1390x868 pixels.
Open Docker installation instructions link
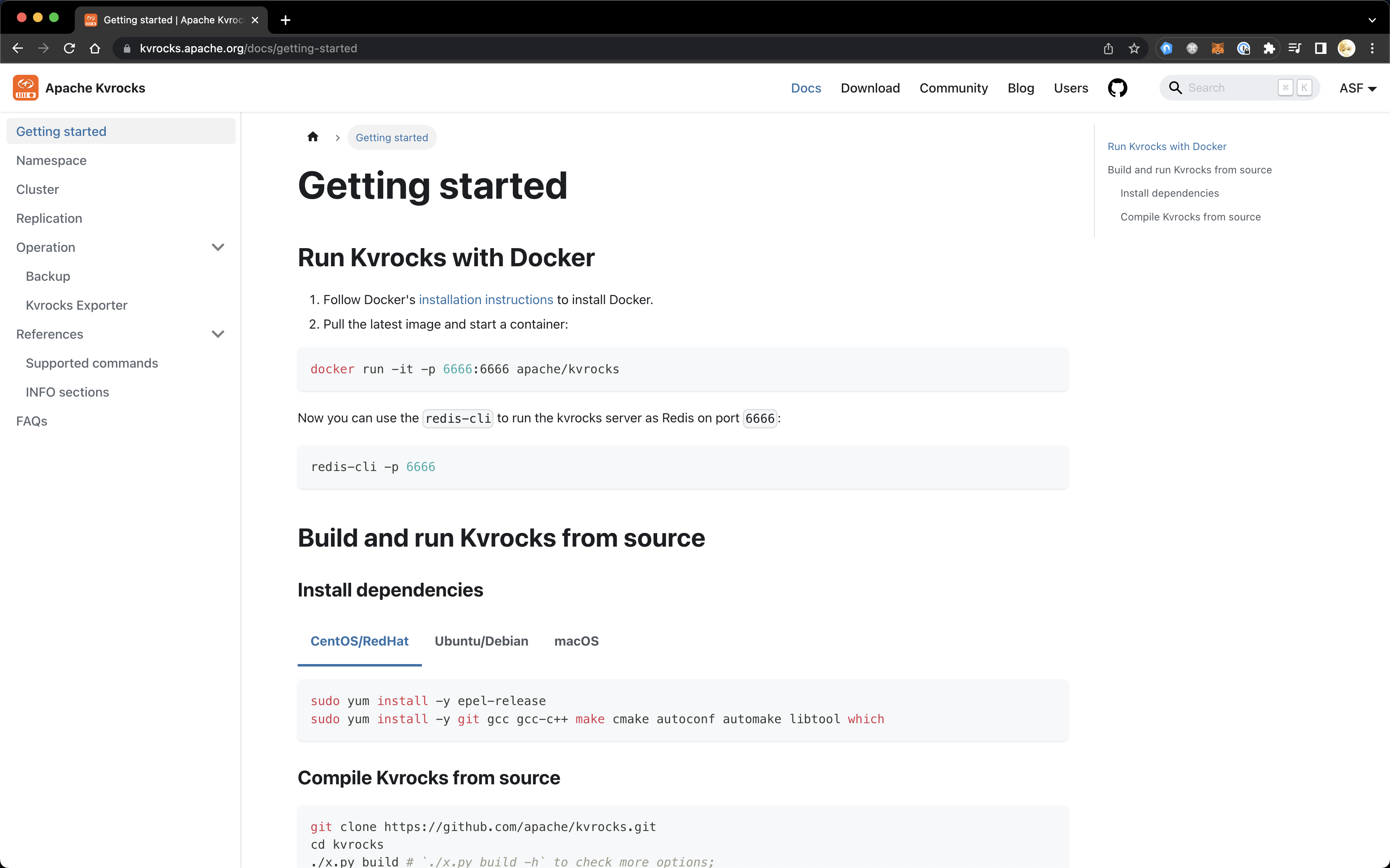[485, 300]
